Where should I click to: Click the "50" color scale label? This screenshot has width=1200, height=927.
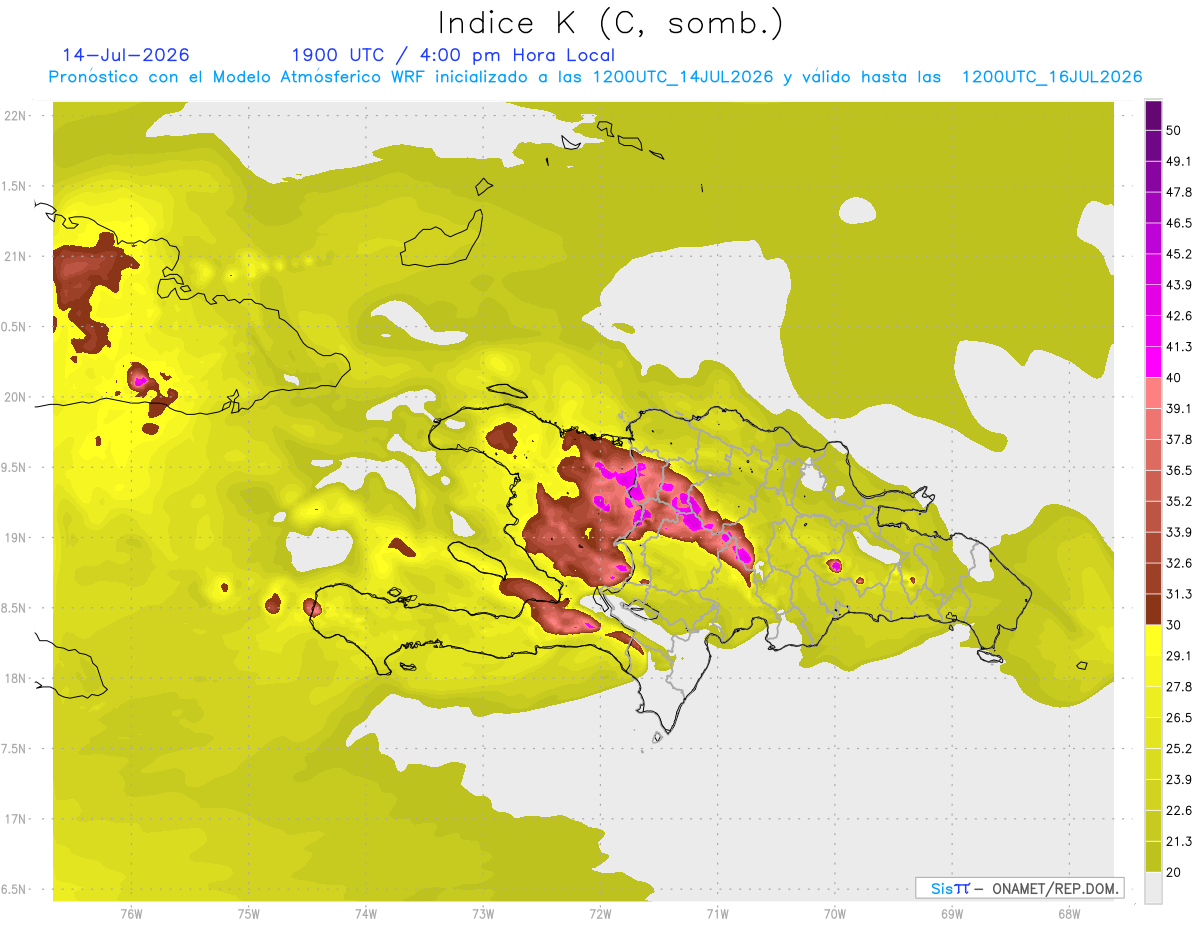coord(1174,130)
